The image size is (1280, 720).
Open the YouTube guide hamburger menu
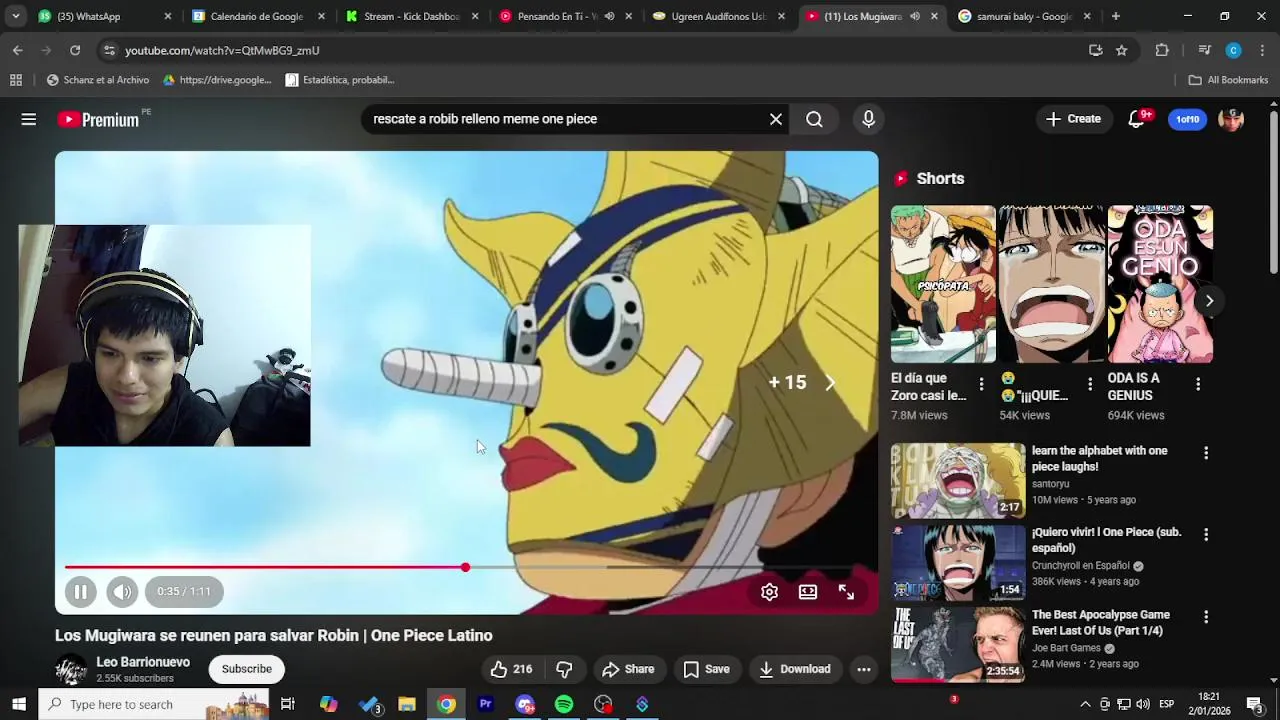(28, 119)
